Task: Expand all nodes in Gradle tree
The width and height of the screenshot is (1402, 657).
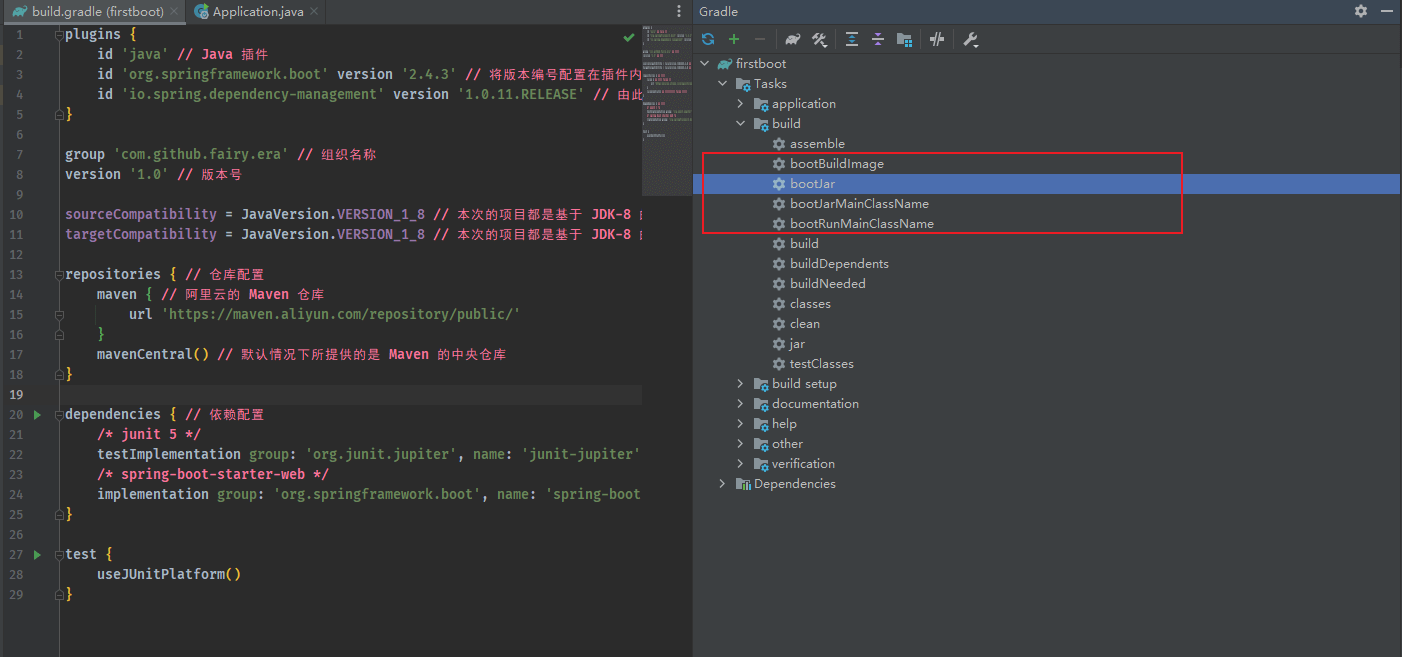Action: [x=852, y=39]
